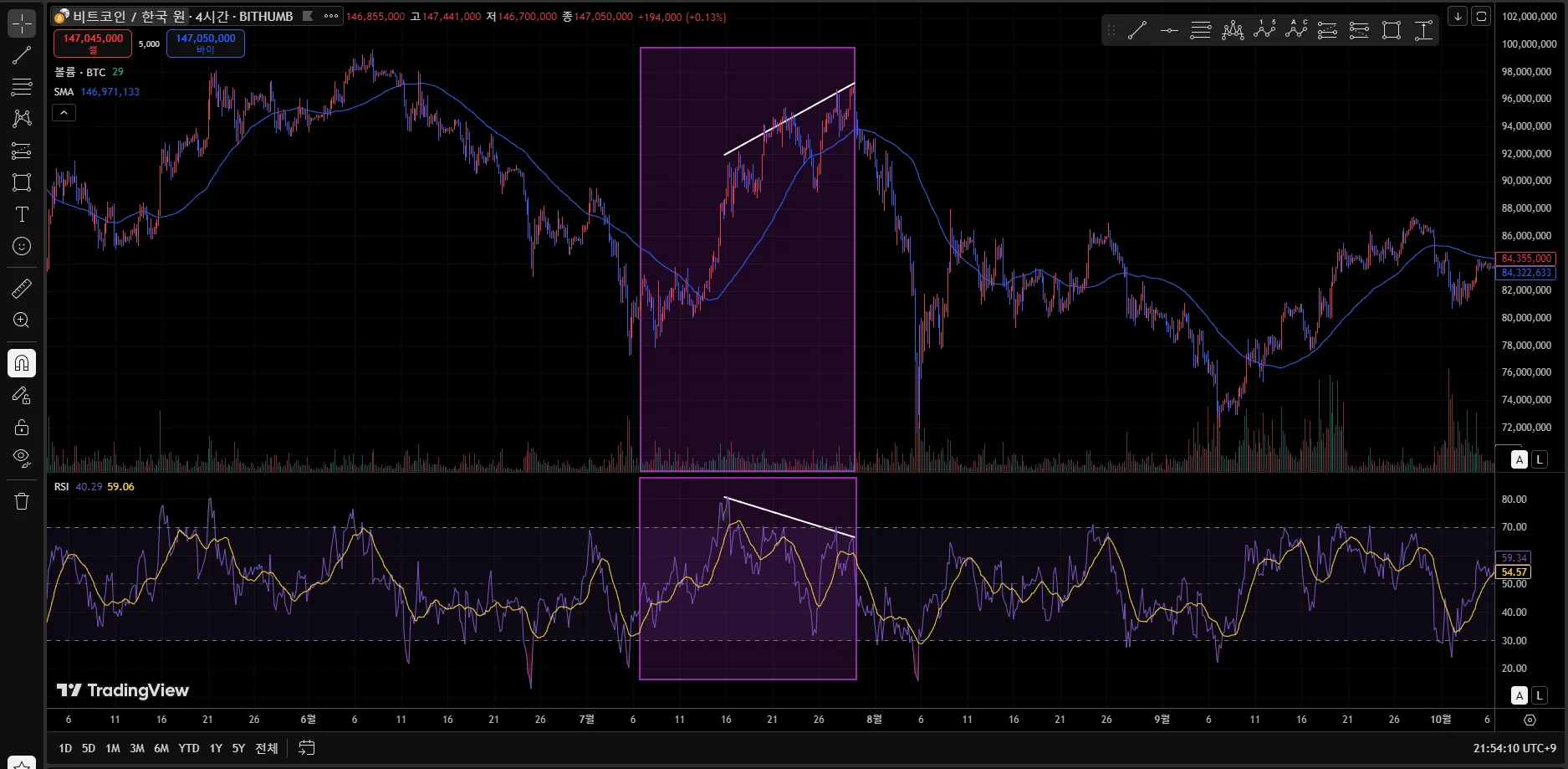The height and width of the screenshot is (769, 1568).
Task: Set the time range to 5D
Action: pos(89,748)
